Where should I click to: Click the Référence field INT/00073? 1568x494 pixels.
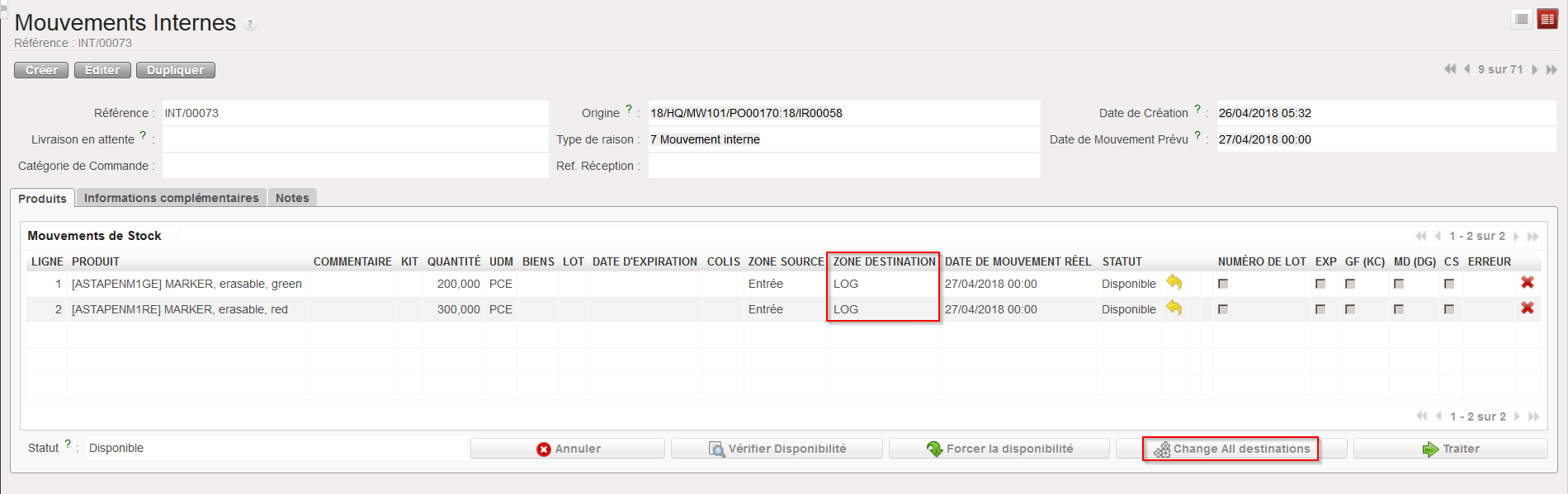click(356, 113)
